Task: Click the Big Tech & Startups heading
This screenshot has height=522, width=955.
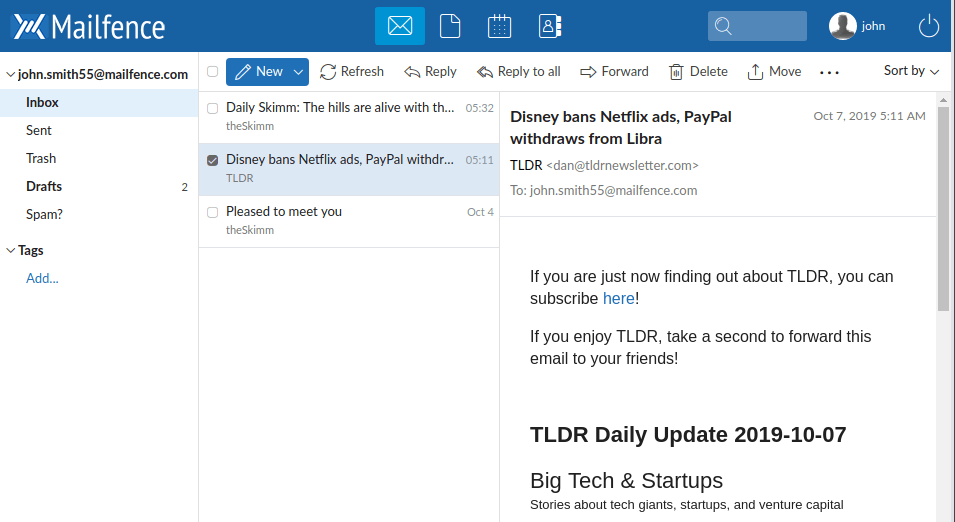Action: click(x=626, y=481)
